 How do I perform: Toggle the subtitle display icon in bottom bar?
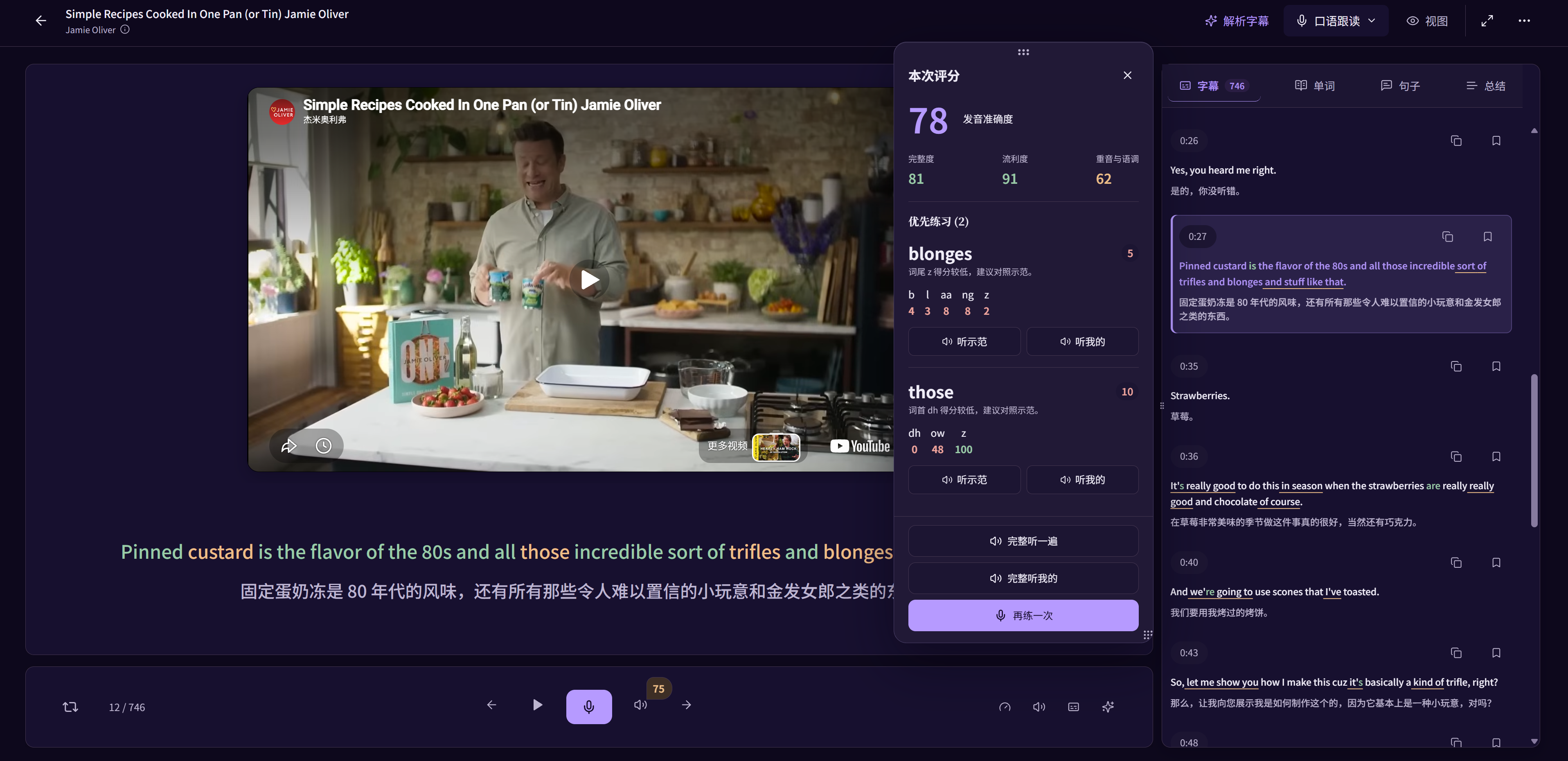(1073, 707)
